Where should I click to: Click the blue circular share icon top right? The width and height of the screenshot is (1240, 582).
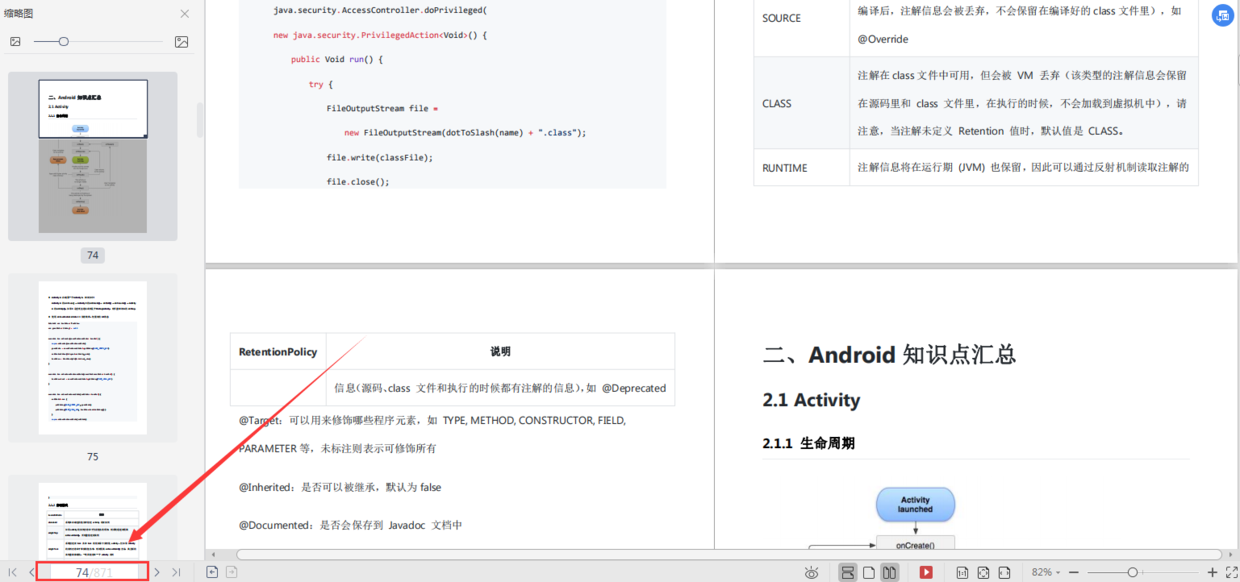pyautogui.click(x=1223, y=15)
